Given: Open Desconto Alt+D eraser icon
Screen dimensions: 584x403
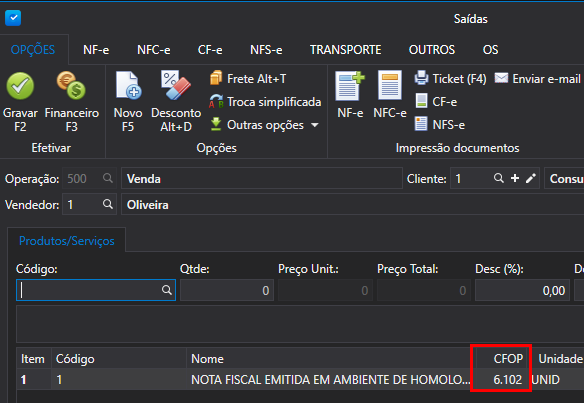Looking at the screenshot, I should tap(176, 85).
